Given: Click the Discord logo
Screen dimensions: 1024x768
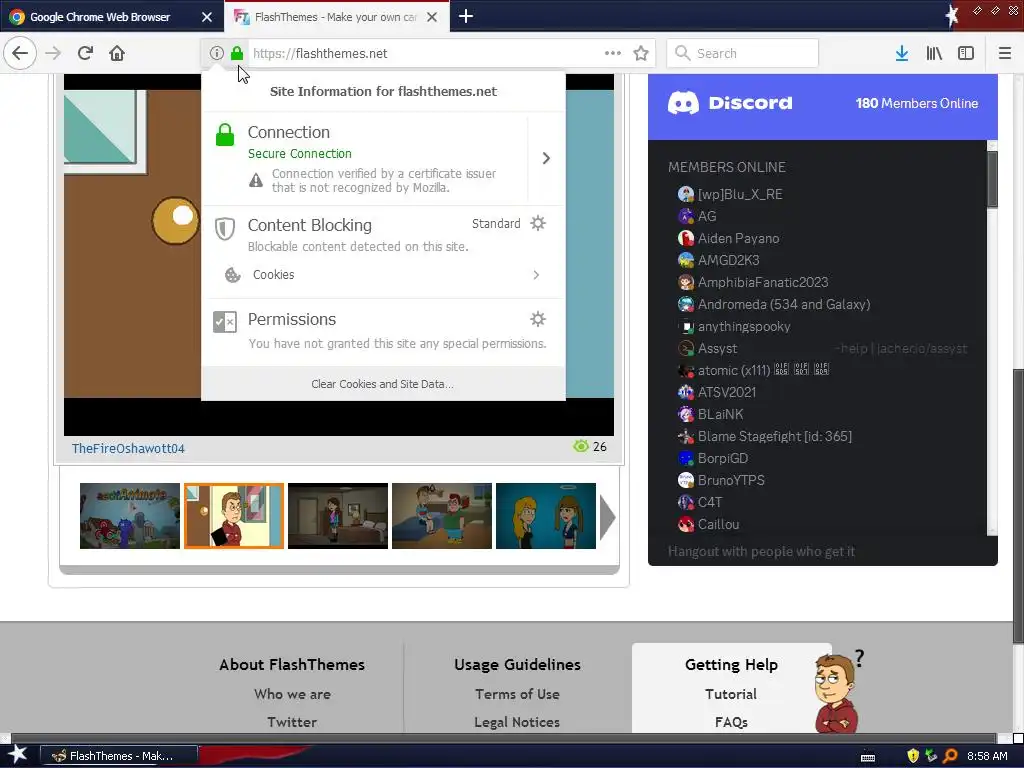Looking at the screenshot, I should [730, 103].
